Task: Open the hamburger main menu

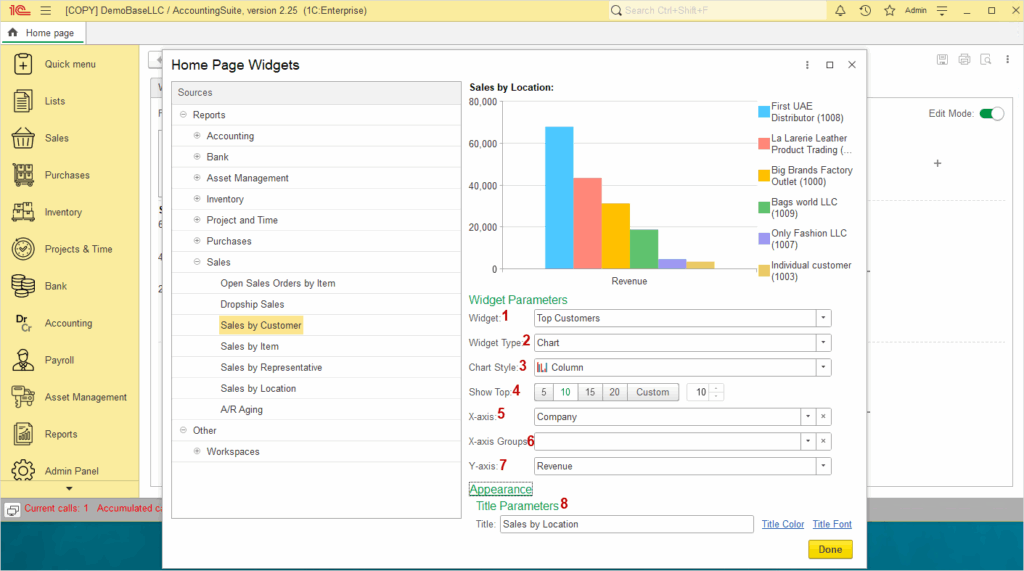Action: pos(46,10)
